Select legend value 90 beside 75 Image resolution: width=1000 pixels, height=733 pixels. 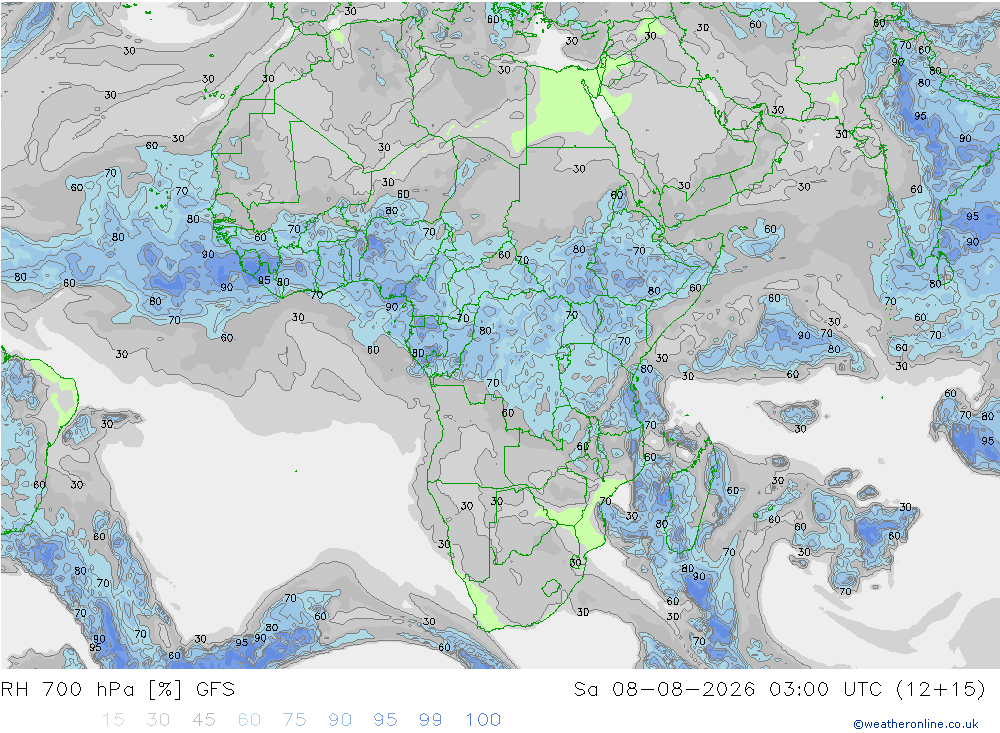[340, 720]
